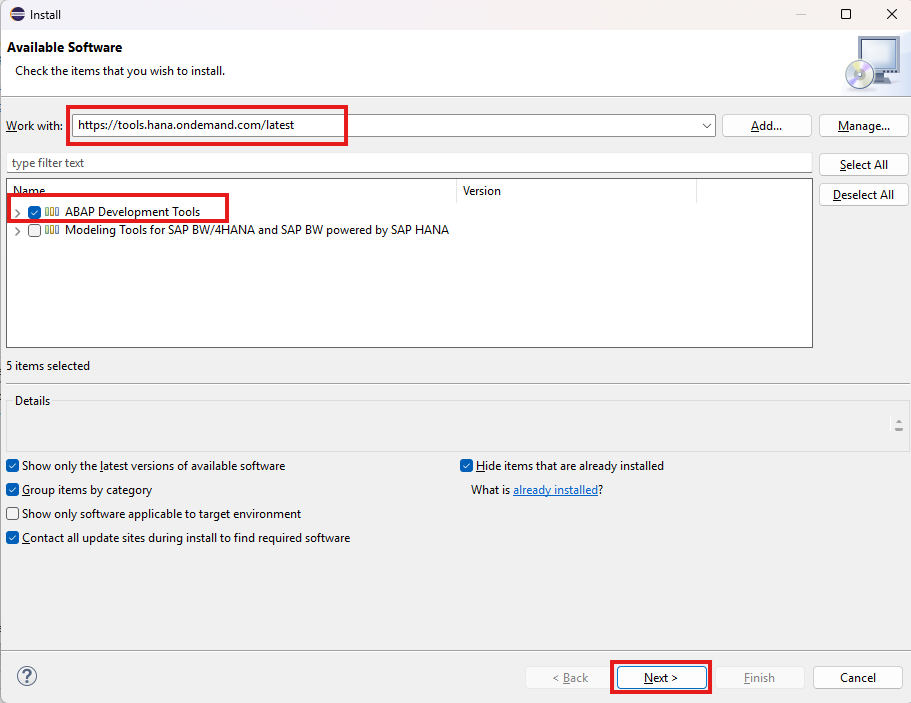
Task: Click the type filter text field
Action: pyautogui.click(x=409, y=163)
